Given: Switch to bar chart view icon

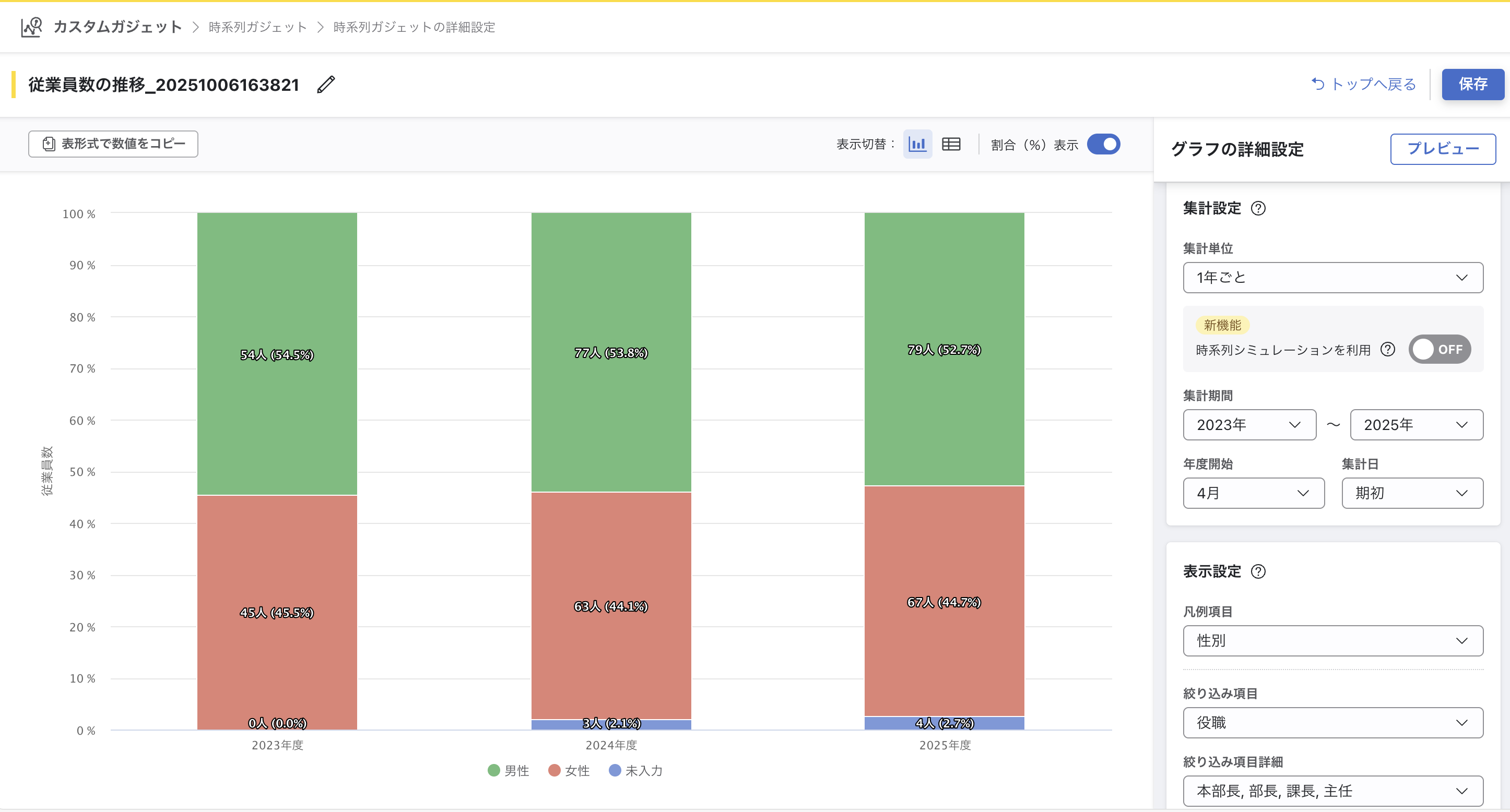Looking at the screenshot, I should [x=917, y=144].
